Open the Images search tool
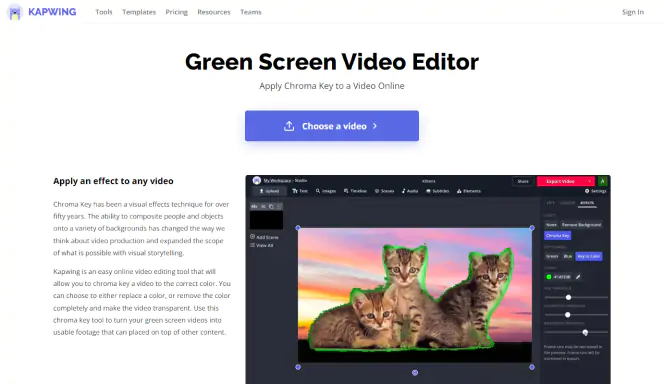 326,191
